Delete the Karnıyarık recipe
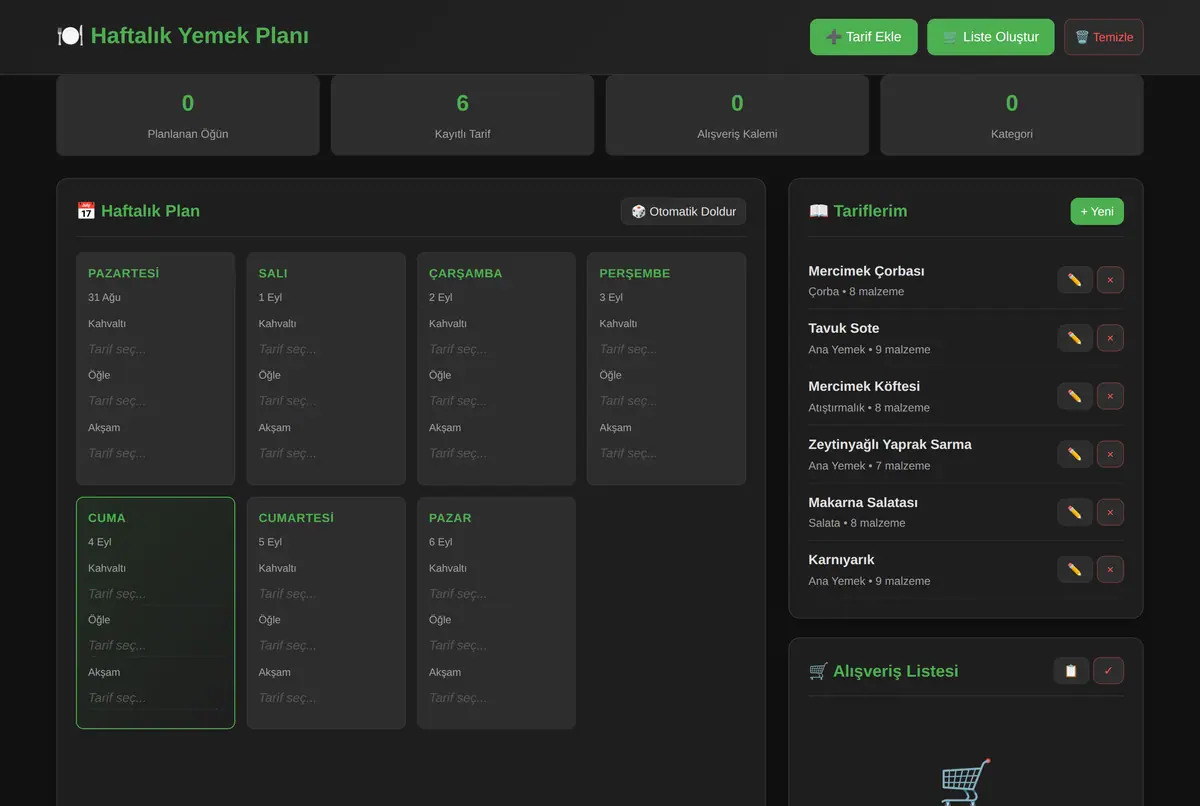The width and height of the screenshot is (1200, 806). pos(1110,569)
